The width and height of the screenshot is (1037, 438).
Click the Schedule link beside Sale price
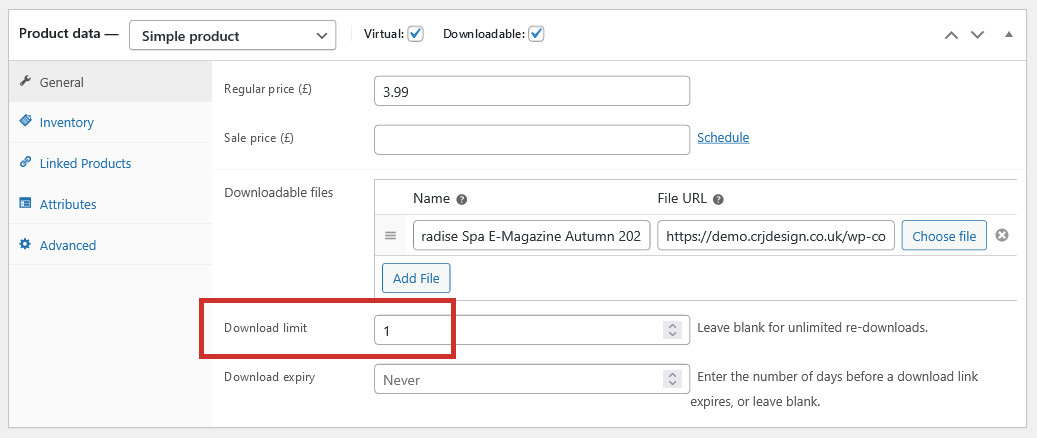(724, 138)
